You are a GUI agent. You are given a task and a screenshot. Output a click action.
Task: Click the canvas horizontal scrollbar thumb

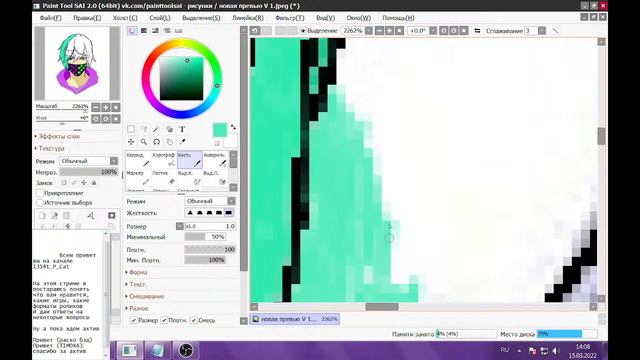click(382, 307)
